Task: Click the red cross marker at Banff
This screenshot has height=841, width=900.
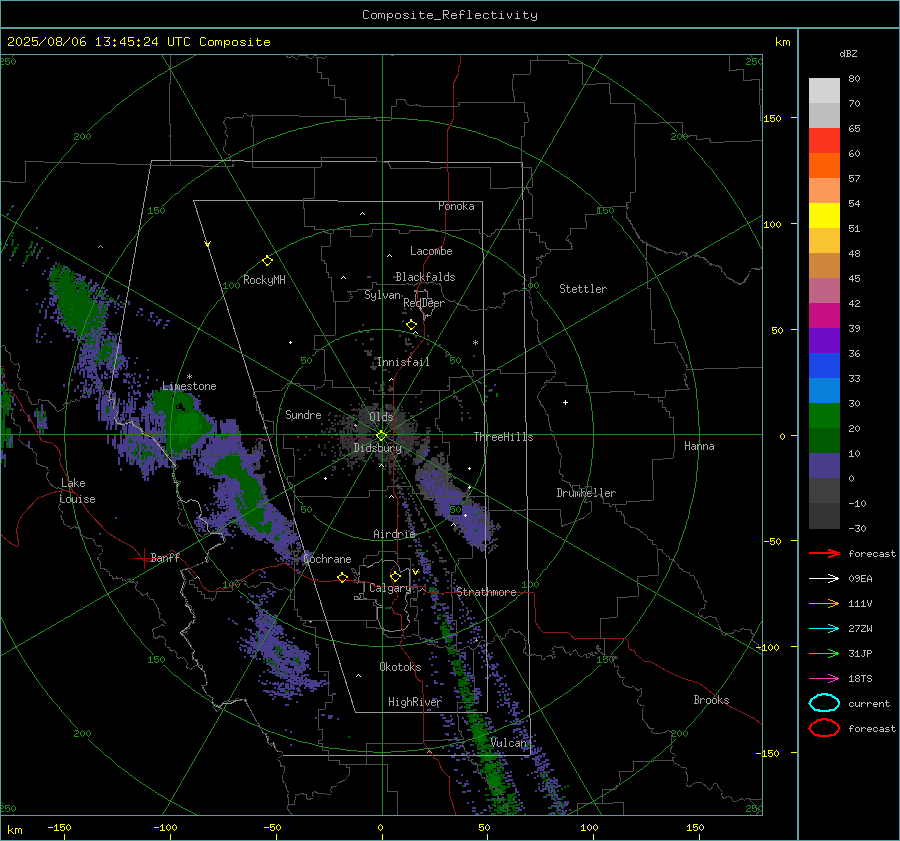Action: click(143, 558)
